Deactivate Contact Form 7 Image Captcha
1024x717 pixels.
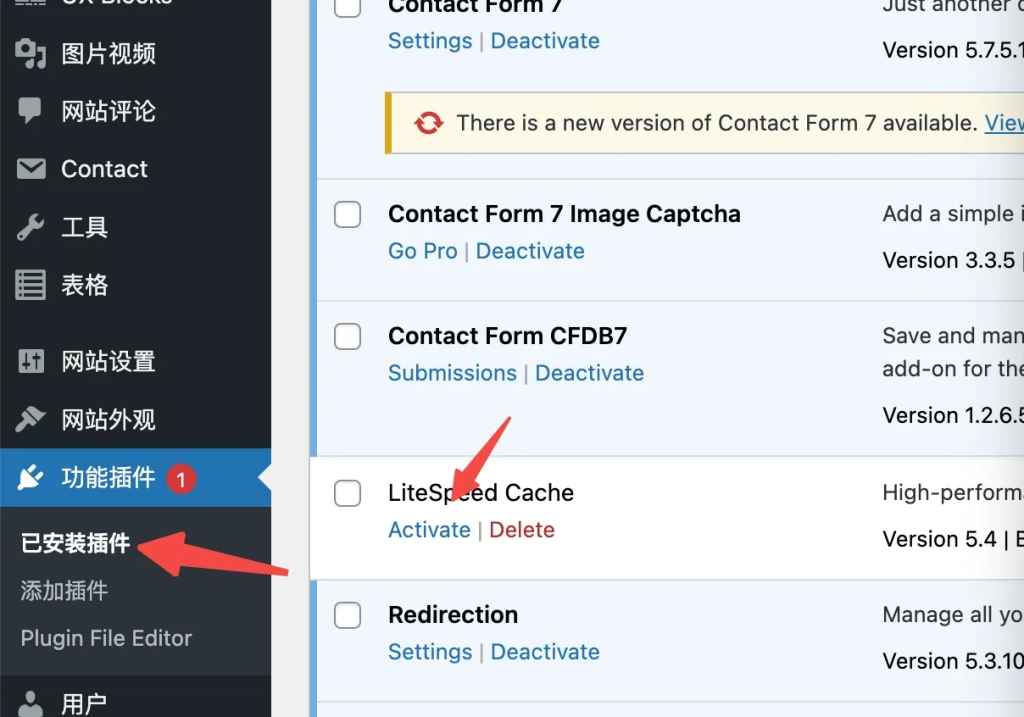tap(530, 251)
